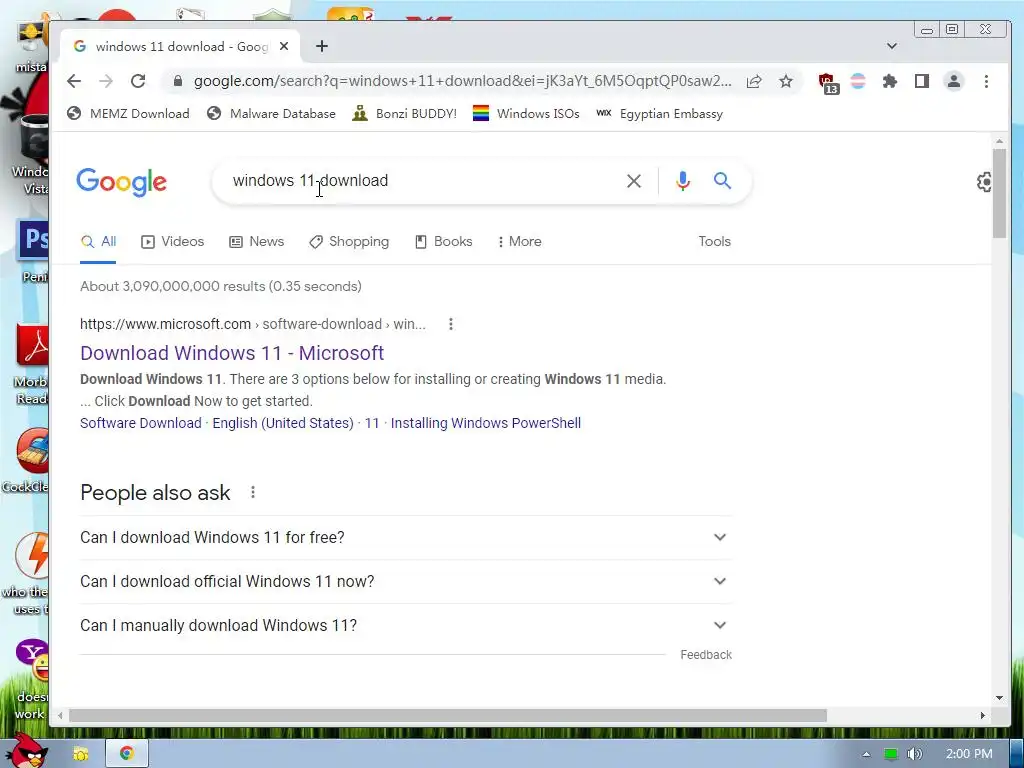
Task: Click the vertical scrollbar thumb
Action: click(999, 193)
